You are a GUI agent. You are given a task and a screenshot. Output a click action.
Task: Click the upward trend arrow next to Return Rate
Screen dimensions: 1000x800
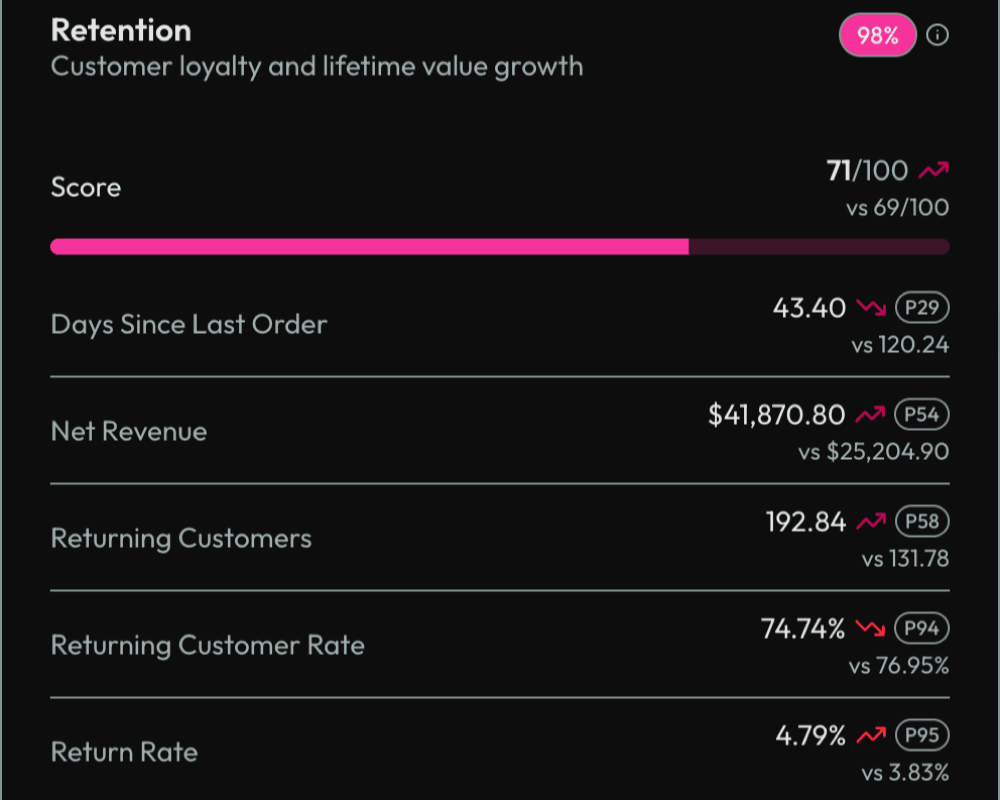tap(869, 736)
